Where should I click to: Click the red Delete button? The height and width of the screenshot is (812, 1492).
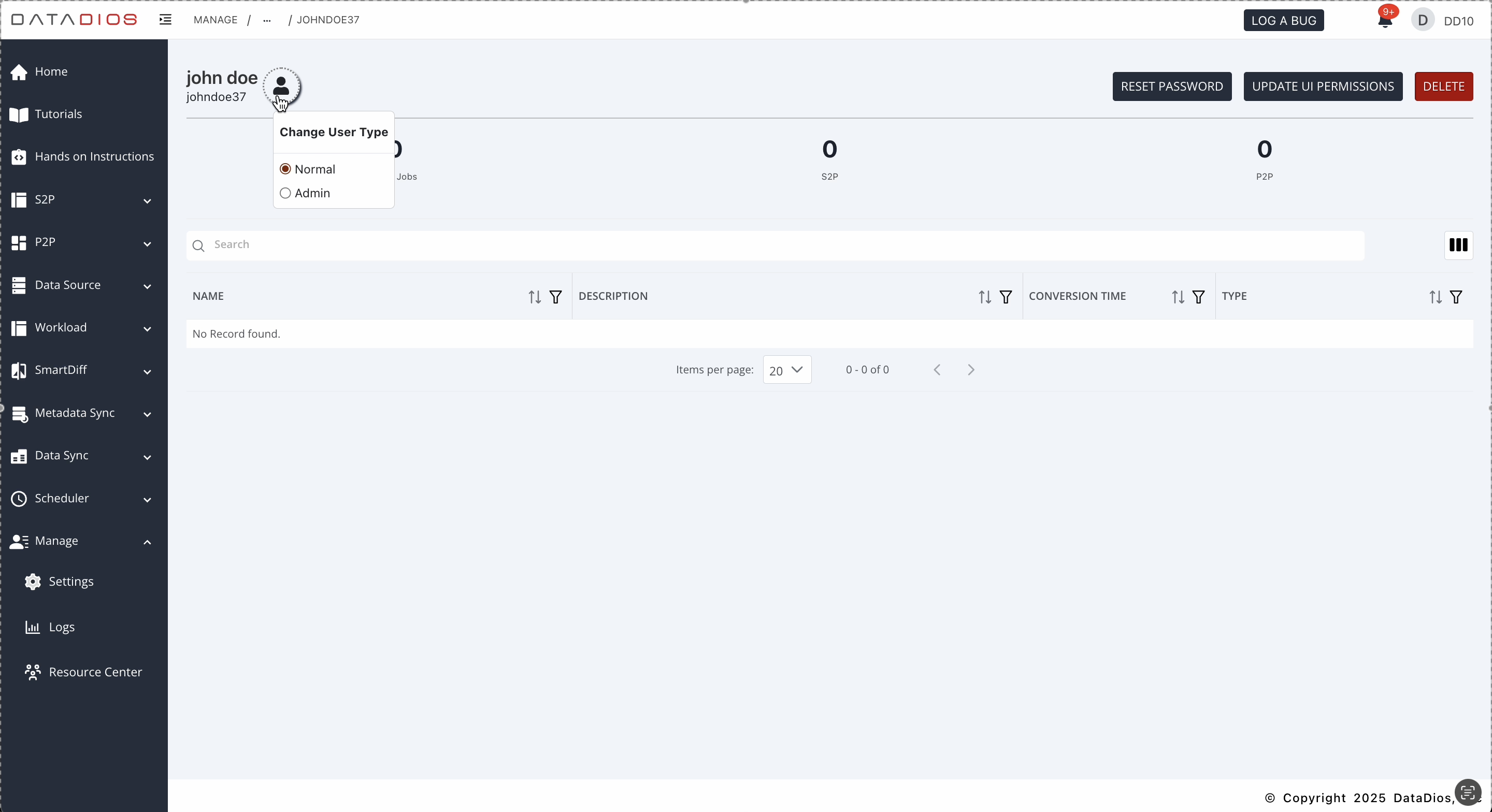click(x=1443, y=86)
